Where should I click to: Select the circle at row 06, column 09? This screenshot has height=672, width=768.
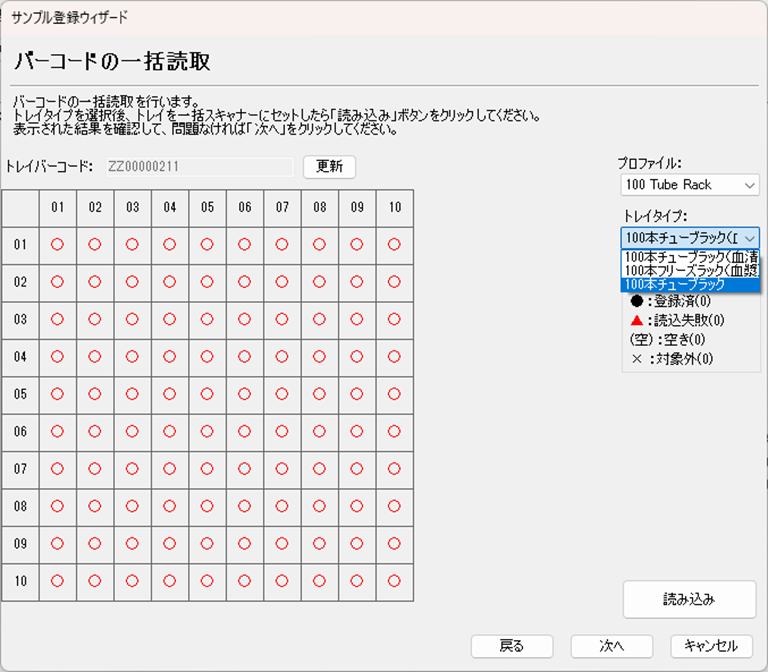tap(357, 431)
